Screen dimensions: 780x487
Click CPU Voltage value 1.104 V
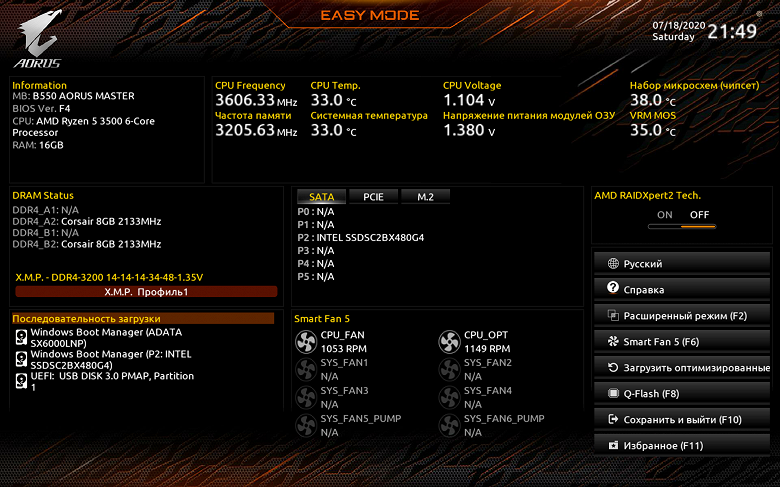pos(469,100)
